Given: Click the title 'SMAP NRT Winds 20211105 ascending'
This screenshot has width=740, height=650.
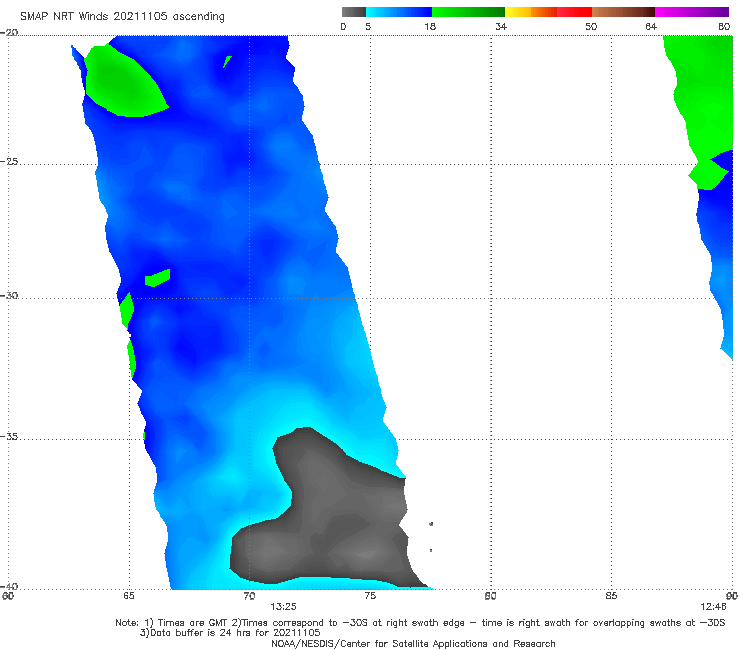Looking at the screenshot, I should [x=122, y=16].
